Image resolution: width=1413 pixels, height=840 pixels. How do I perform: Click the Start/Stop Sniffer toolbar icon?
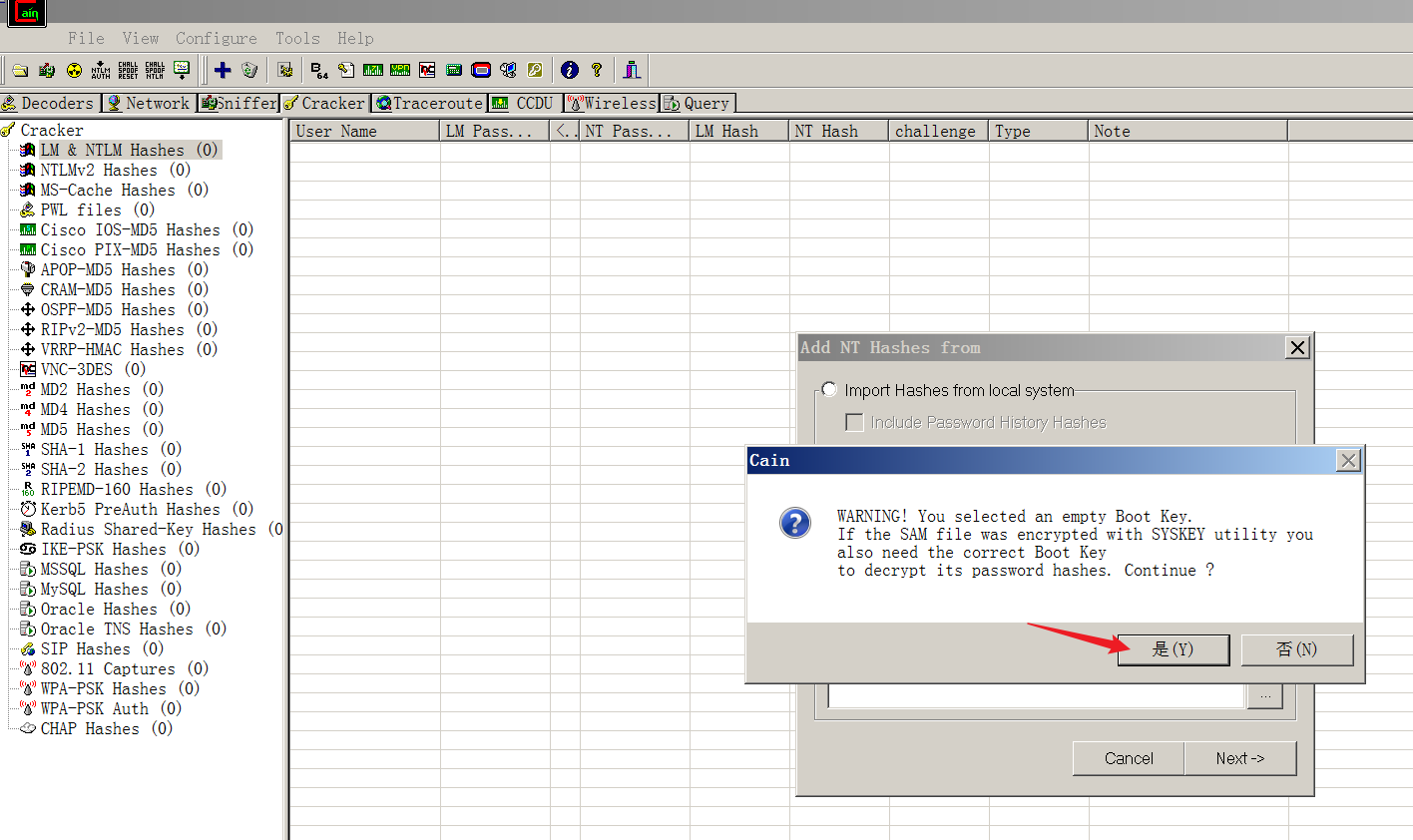pyautogui.click(x=47, y=70)
